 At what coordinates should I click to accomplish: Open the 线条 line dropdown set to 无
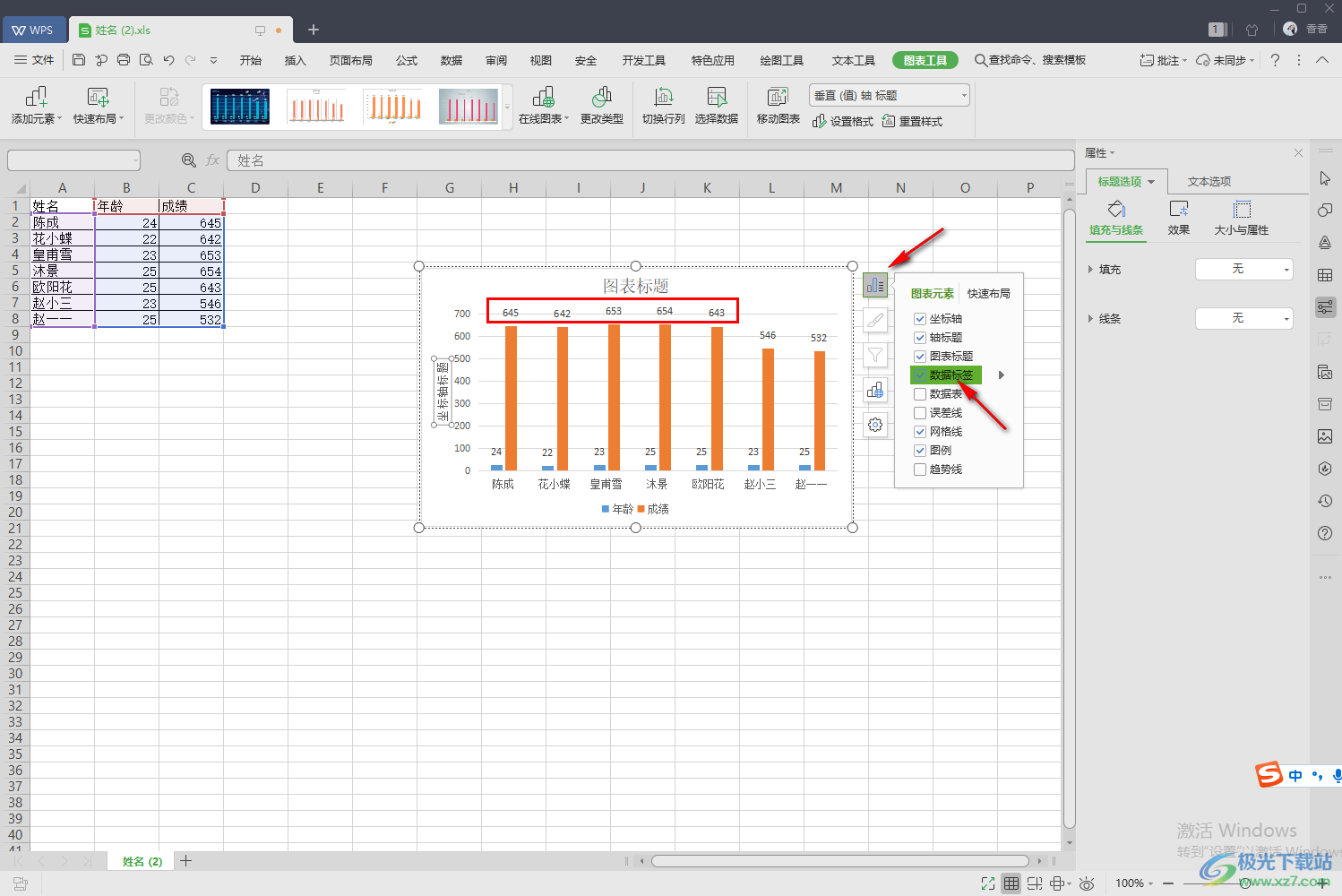(x=1244, y=318)
